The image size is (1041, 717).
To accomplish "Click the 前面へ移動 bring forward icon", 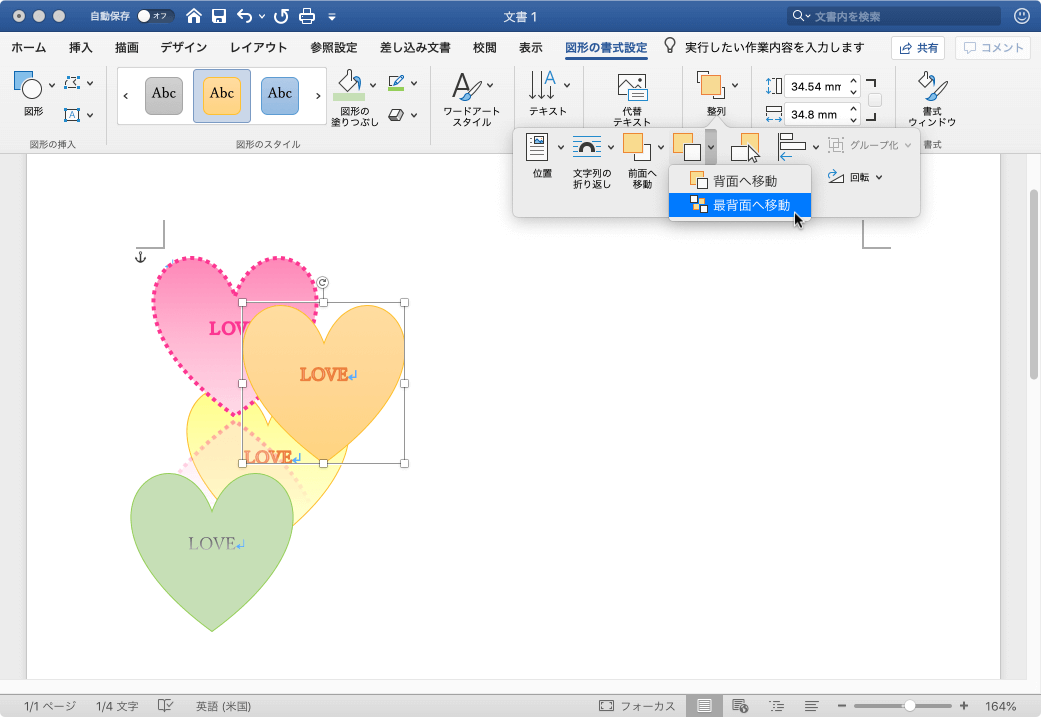I will pyautogui.click(x=637, y=146).
